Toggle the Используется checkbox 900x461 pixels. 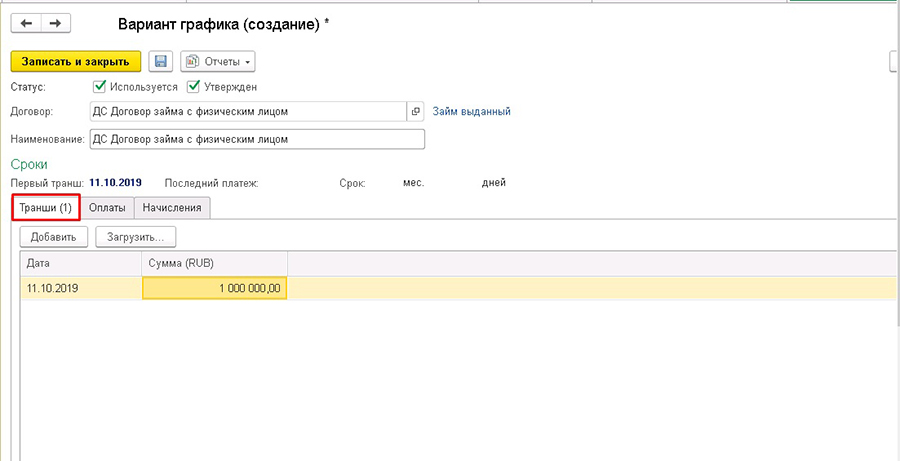pyautogui.click(x=99, y=87)
